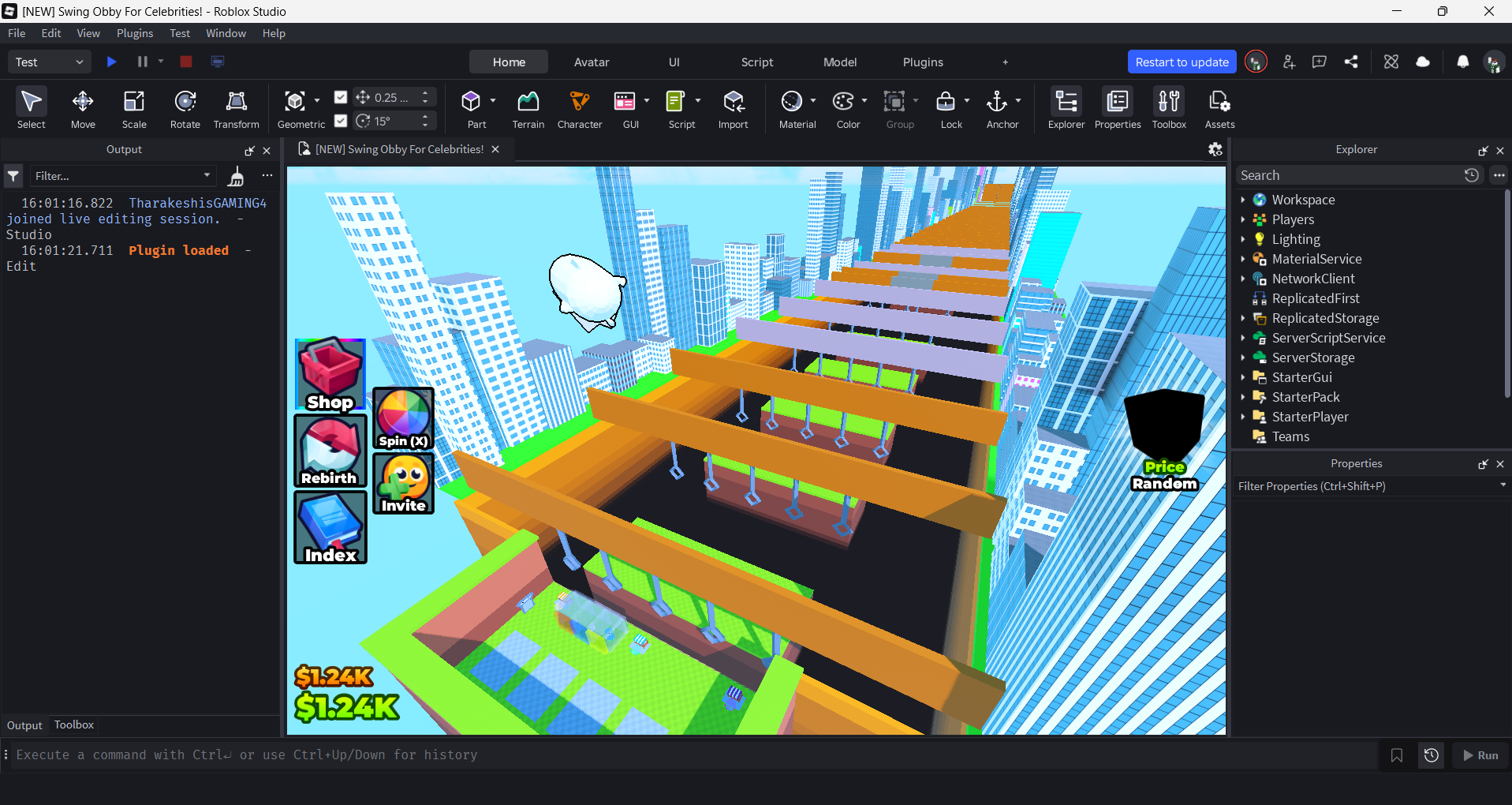Expand the Workspace tree node
Screen dimensions: 1512x805
coord(1243,200)
